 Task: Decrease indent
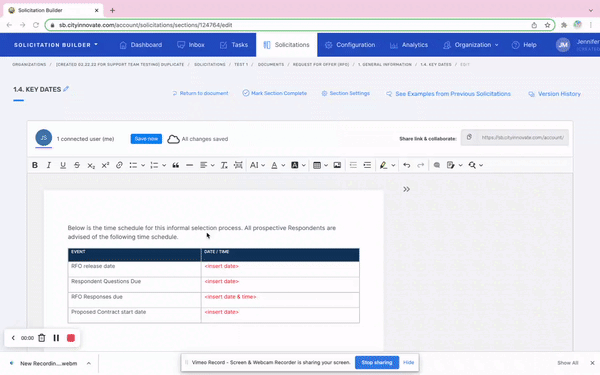[x=353, y=165]
